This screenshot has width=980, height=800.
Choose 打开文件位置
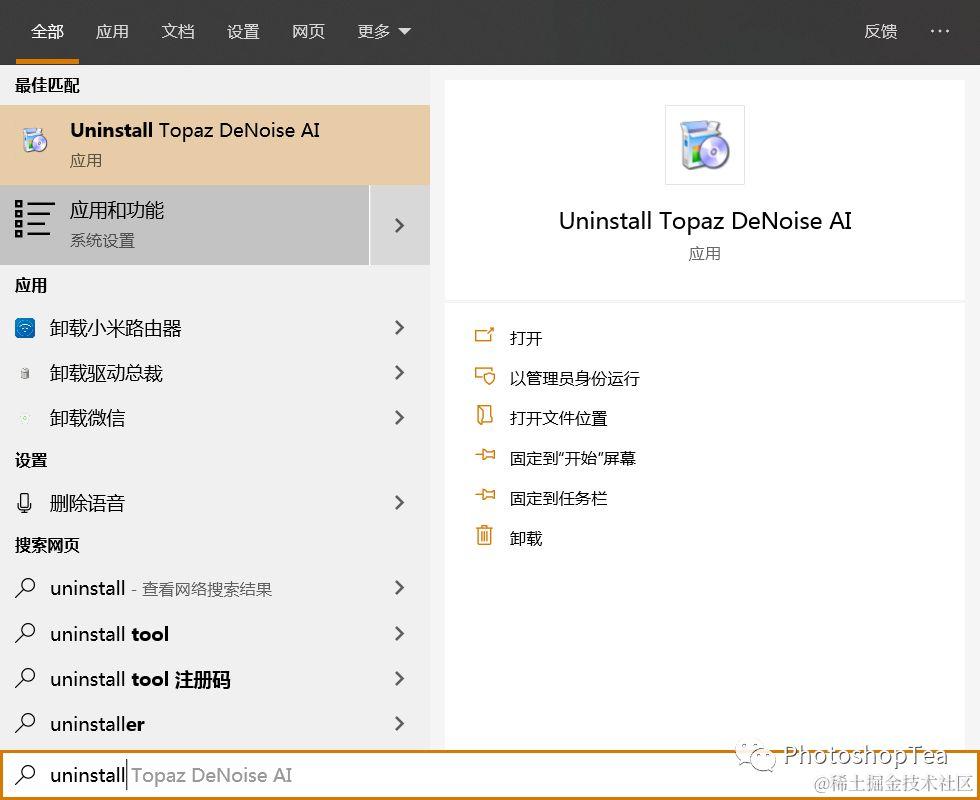pos(558,418)
